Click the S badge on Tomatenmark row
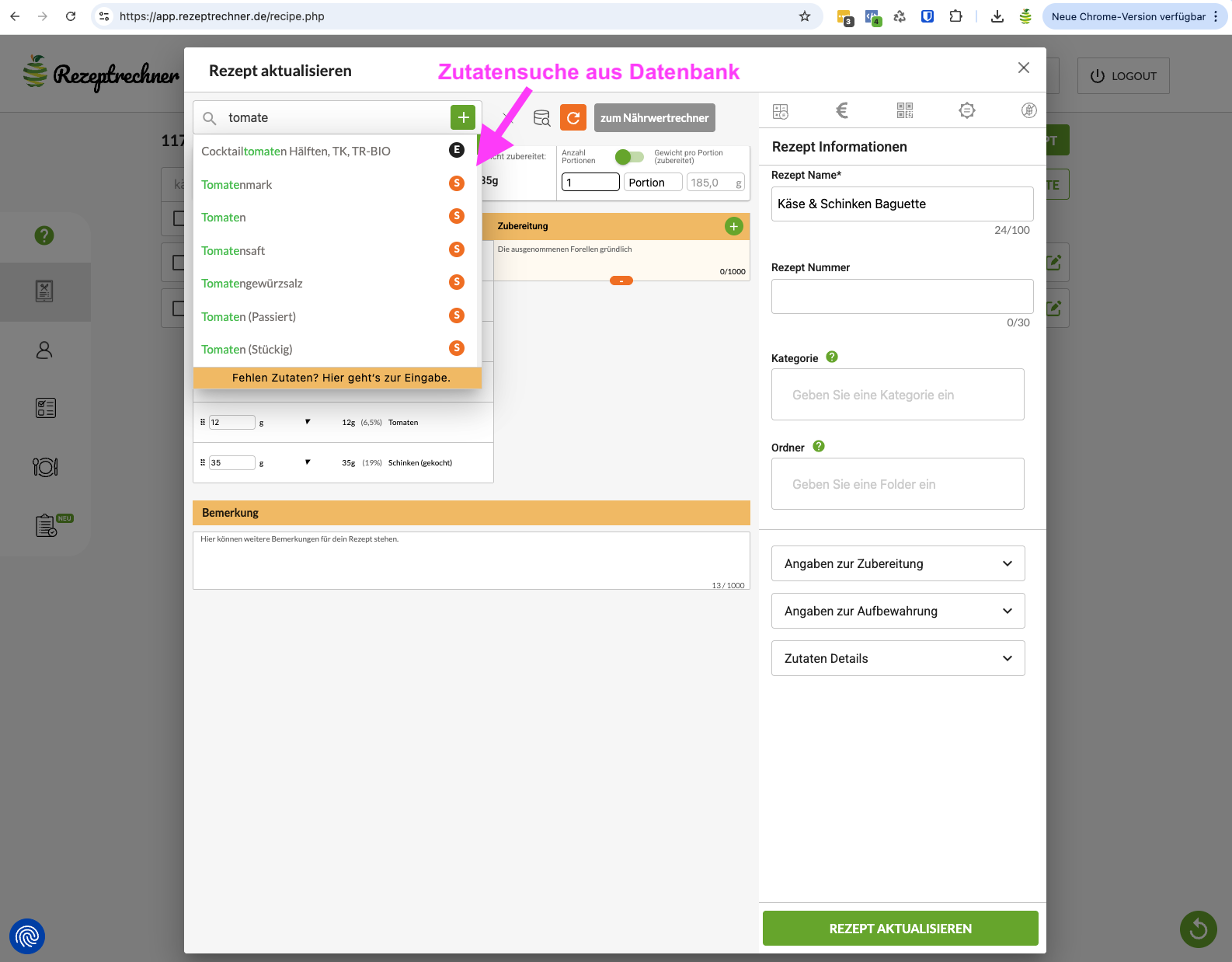Viewport: 1232px width, 962px height. pyautogui.click(x=457, y=183)
